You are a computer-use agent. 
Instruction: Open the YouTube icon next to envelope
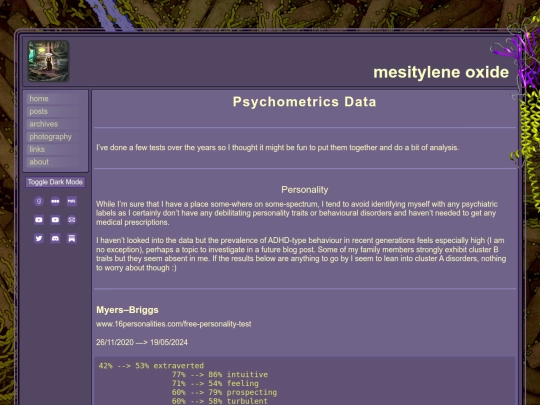tap(55, 220)
